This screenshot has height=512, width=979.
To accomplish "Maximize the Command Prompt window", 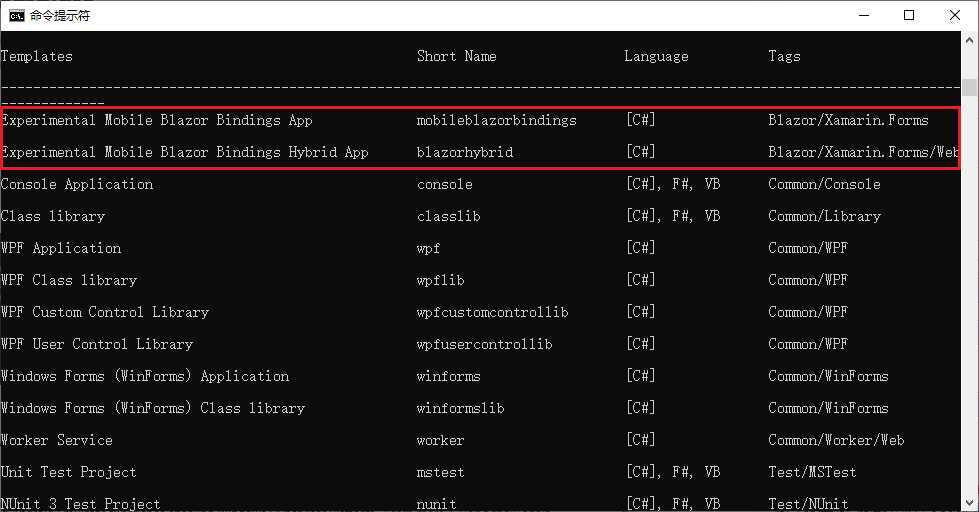I will click(909, 15).
